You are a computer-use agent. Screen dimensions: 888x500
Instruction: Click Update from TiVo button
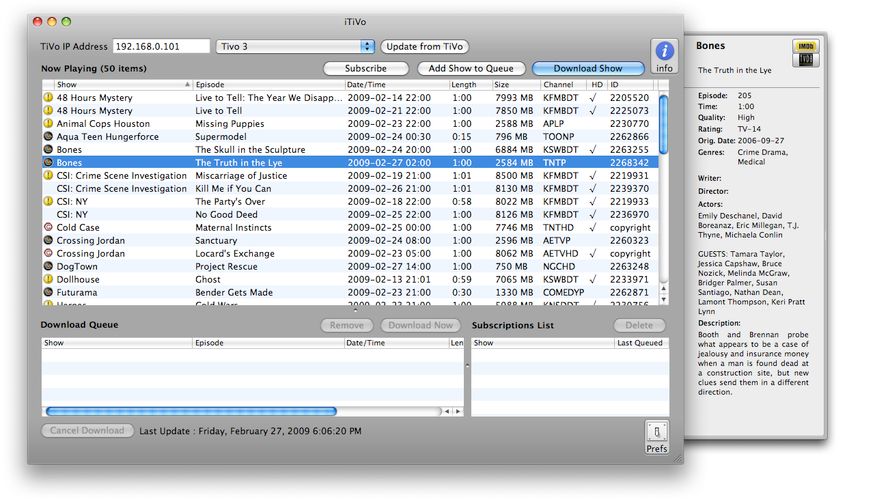point(425,46)
